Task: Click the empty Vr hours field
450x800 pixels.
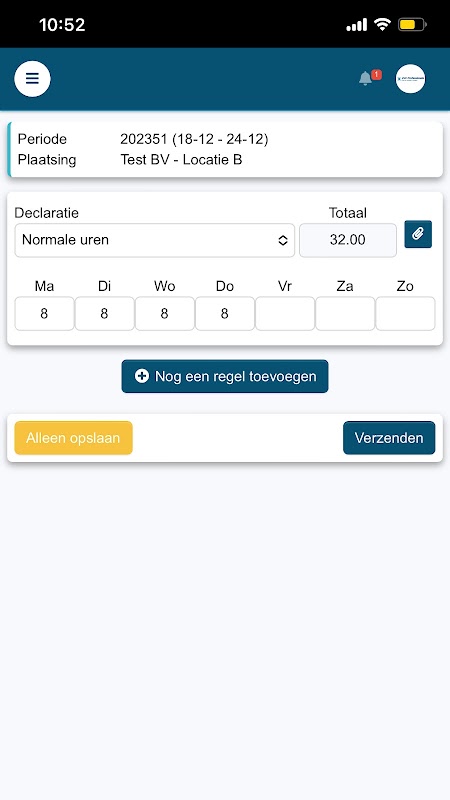Action: click(x=285, y=313)
